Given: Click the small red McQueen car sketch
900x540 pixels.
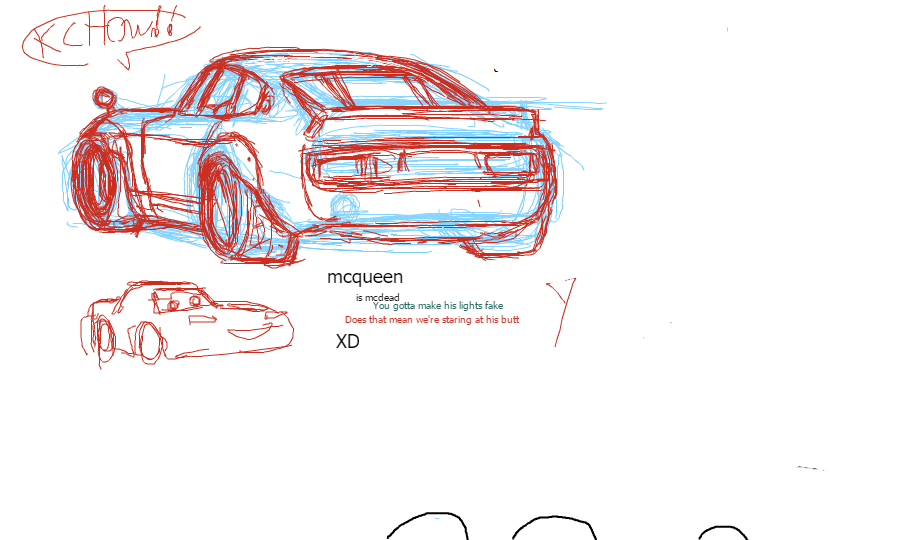Looking at the screenshot, I should pyautogui.click(x=187, y=323).
